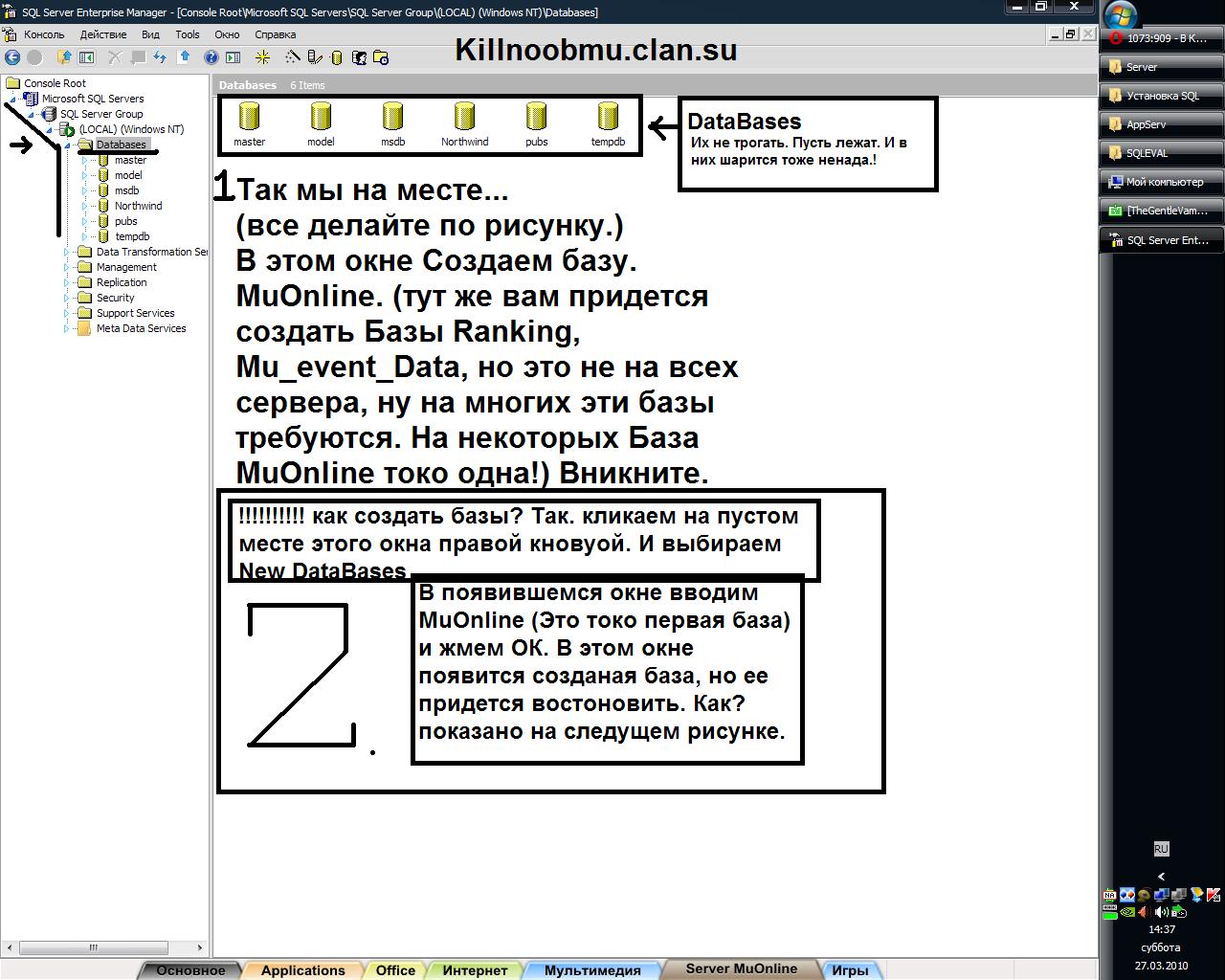Open the Tools menu
1225x980 pixels.
pos(188,34)
